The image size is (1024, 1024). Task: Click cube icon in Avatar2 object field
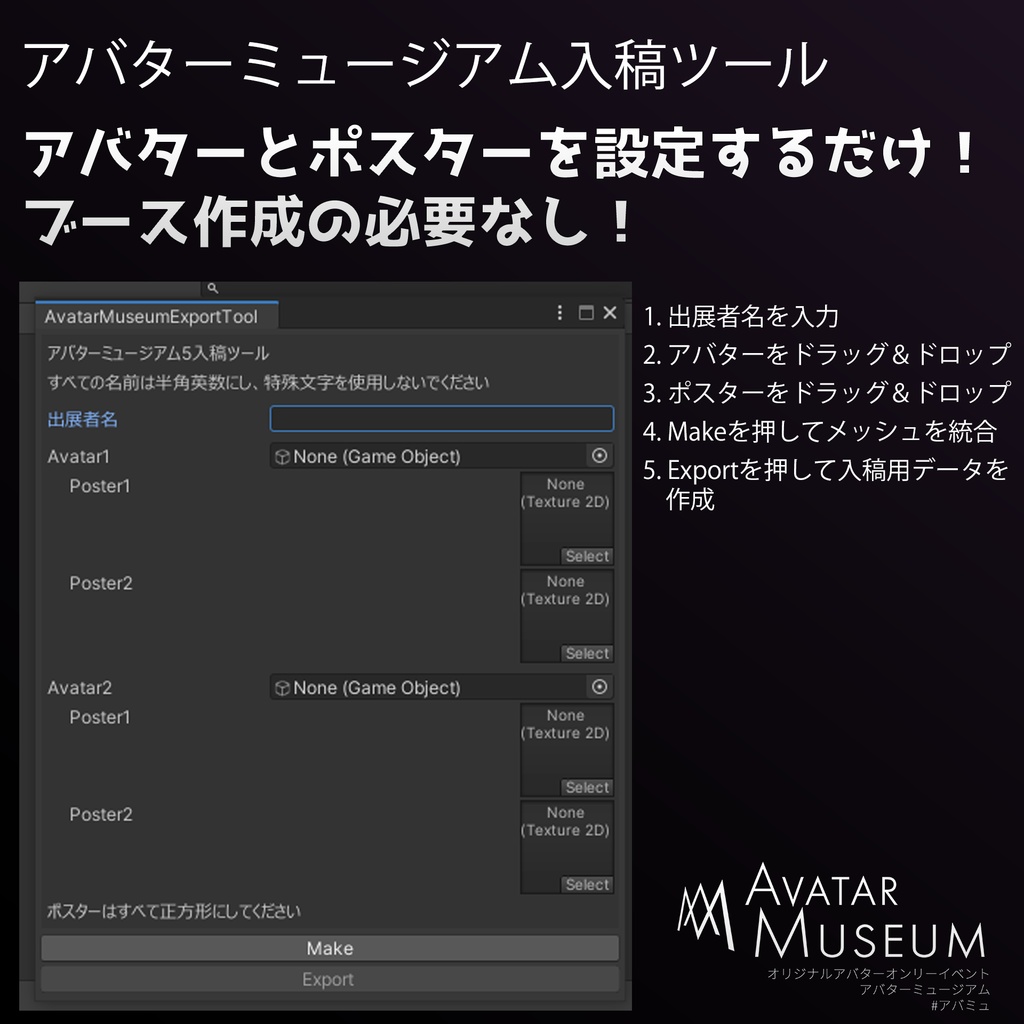click(282, 688)
